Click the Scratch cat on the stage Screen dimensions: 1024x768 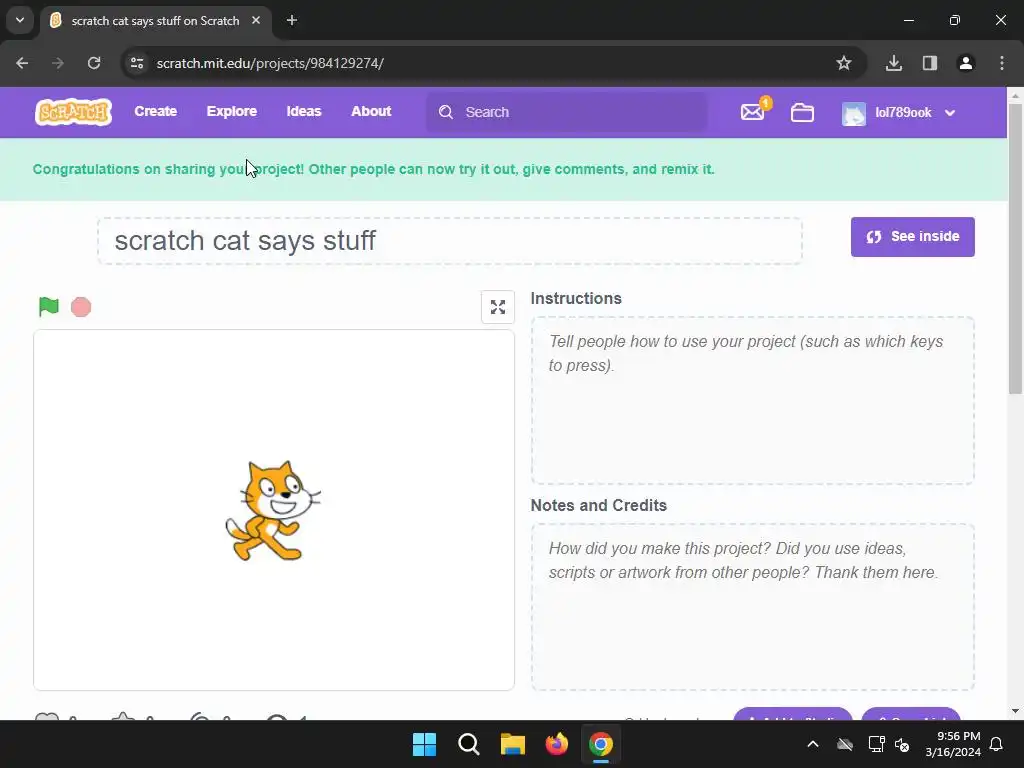pos(272,511)
